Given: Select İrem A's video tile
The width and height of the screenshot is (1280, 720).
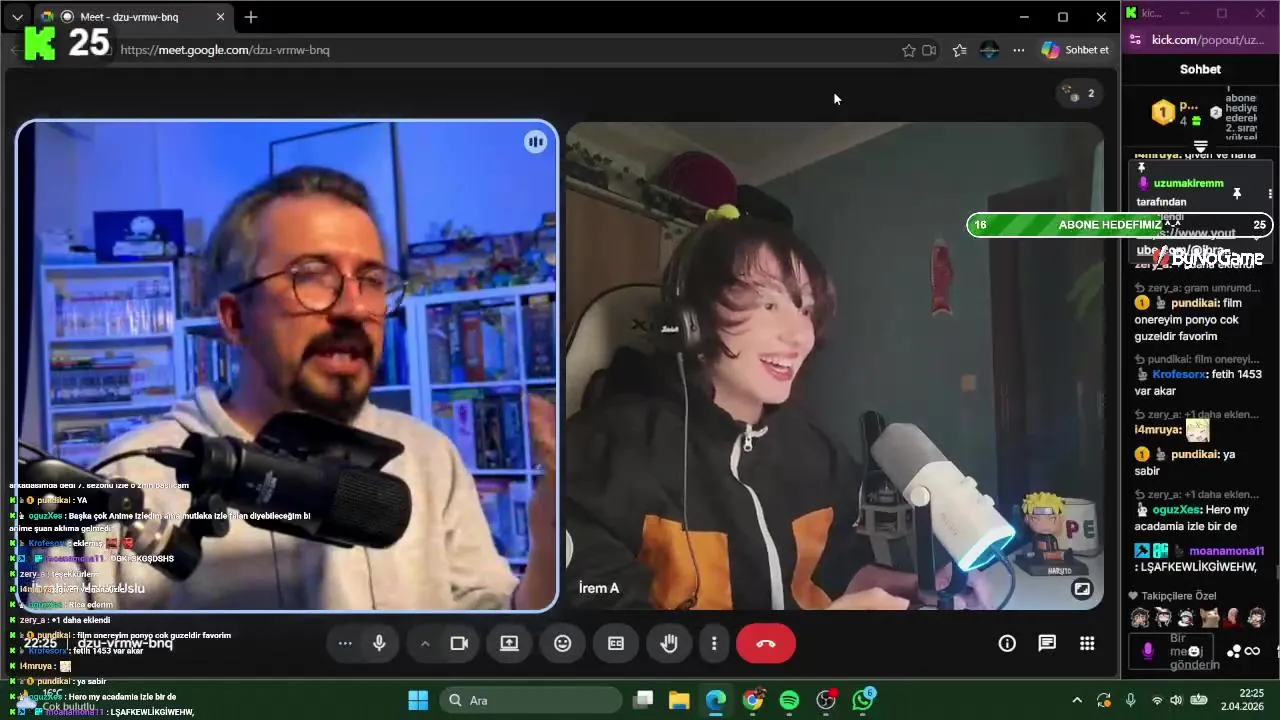Looking at the screenshot, I should click(834, 366).
